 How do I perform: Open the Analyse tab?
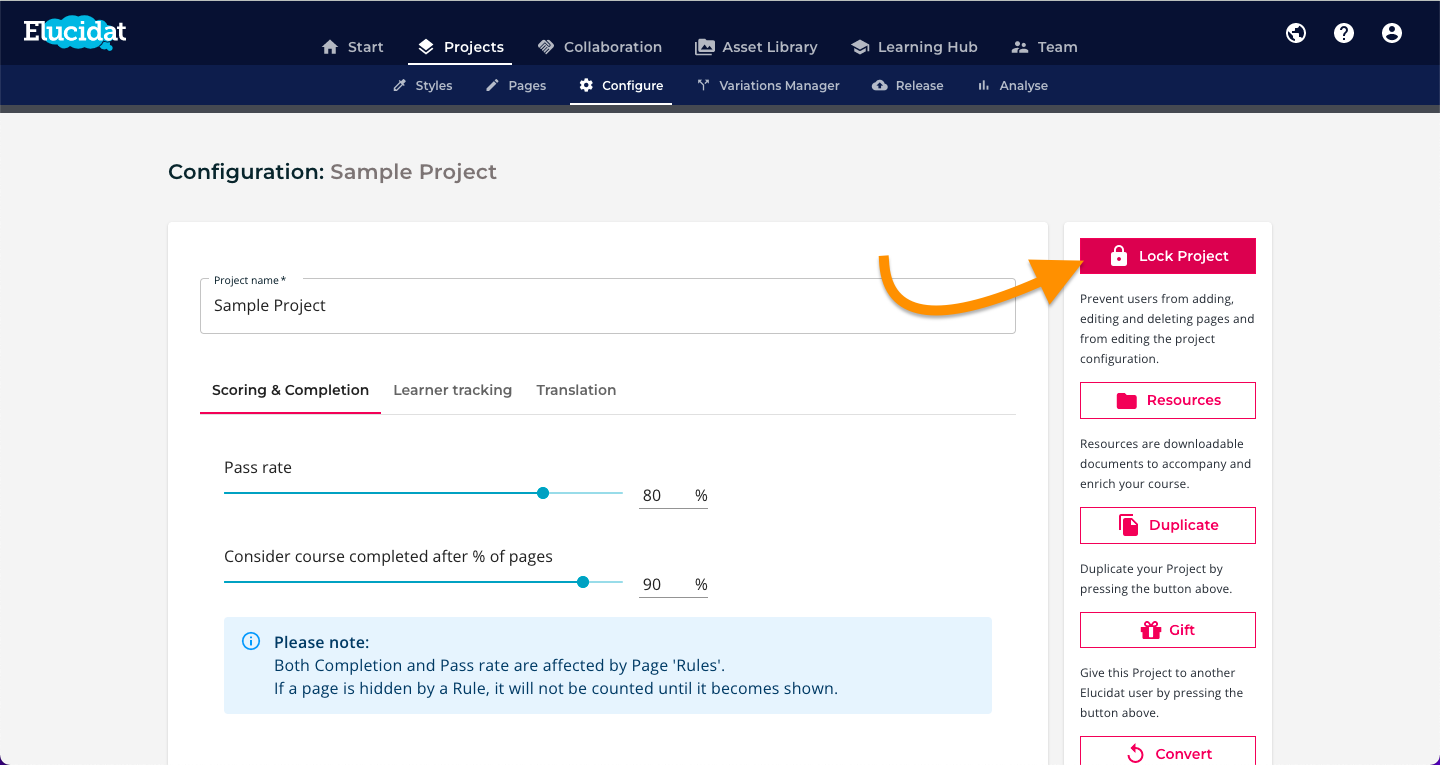tap(1013, 86)
